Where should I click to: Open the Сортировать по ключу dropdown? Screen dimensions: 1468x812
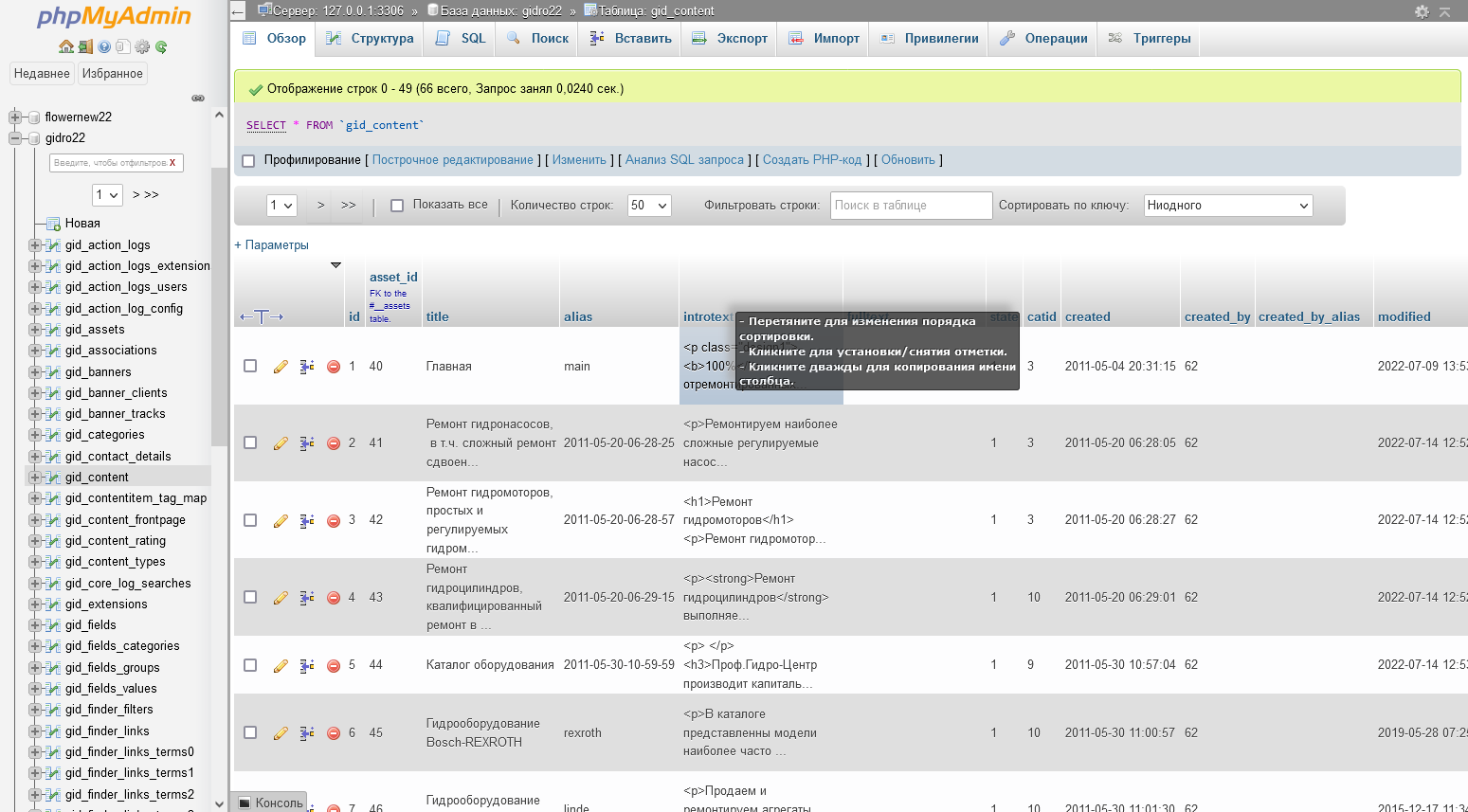coord(1227,206)
